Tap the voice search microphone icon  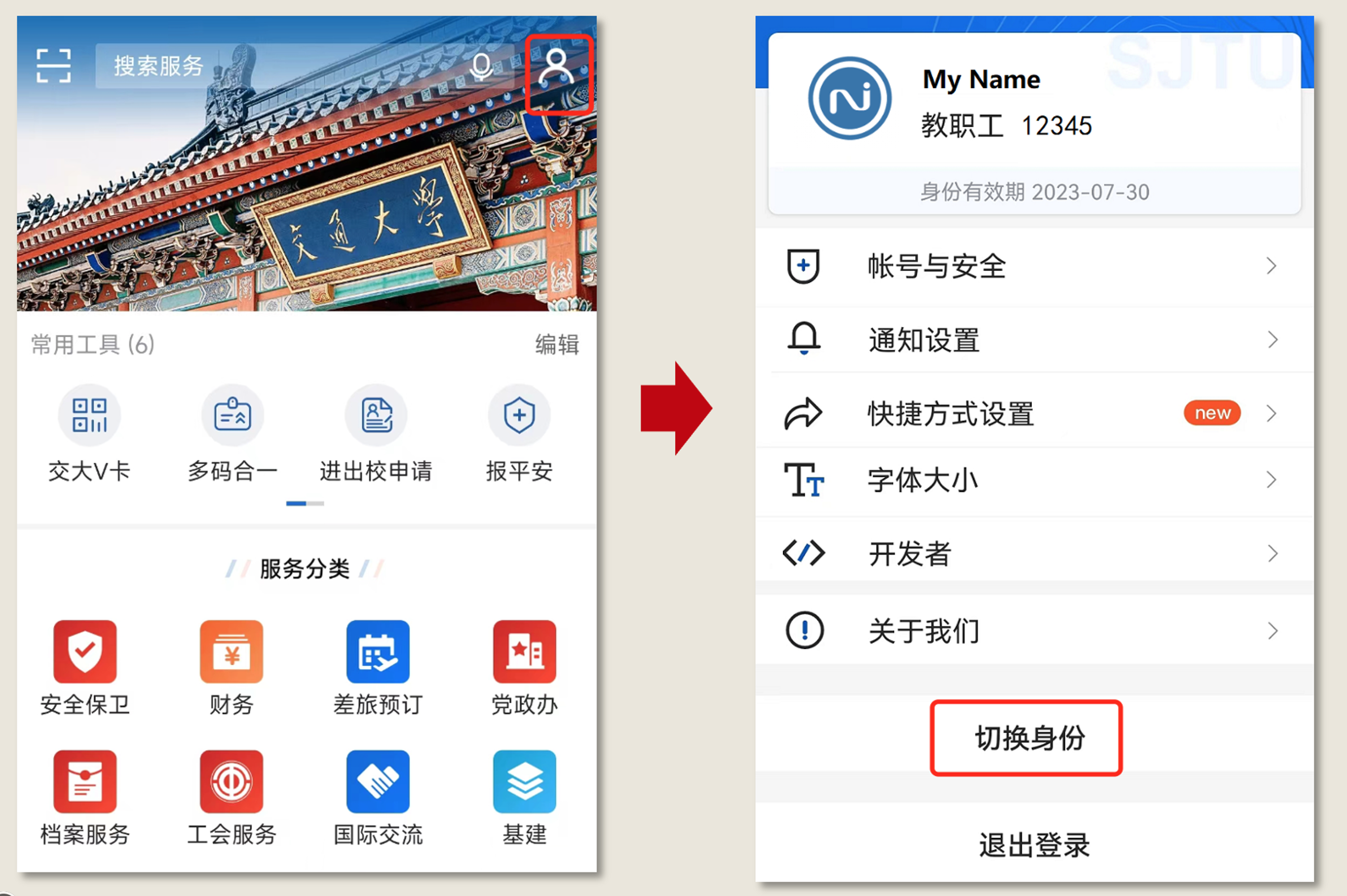481,66
